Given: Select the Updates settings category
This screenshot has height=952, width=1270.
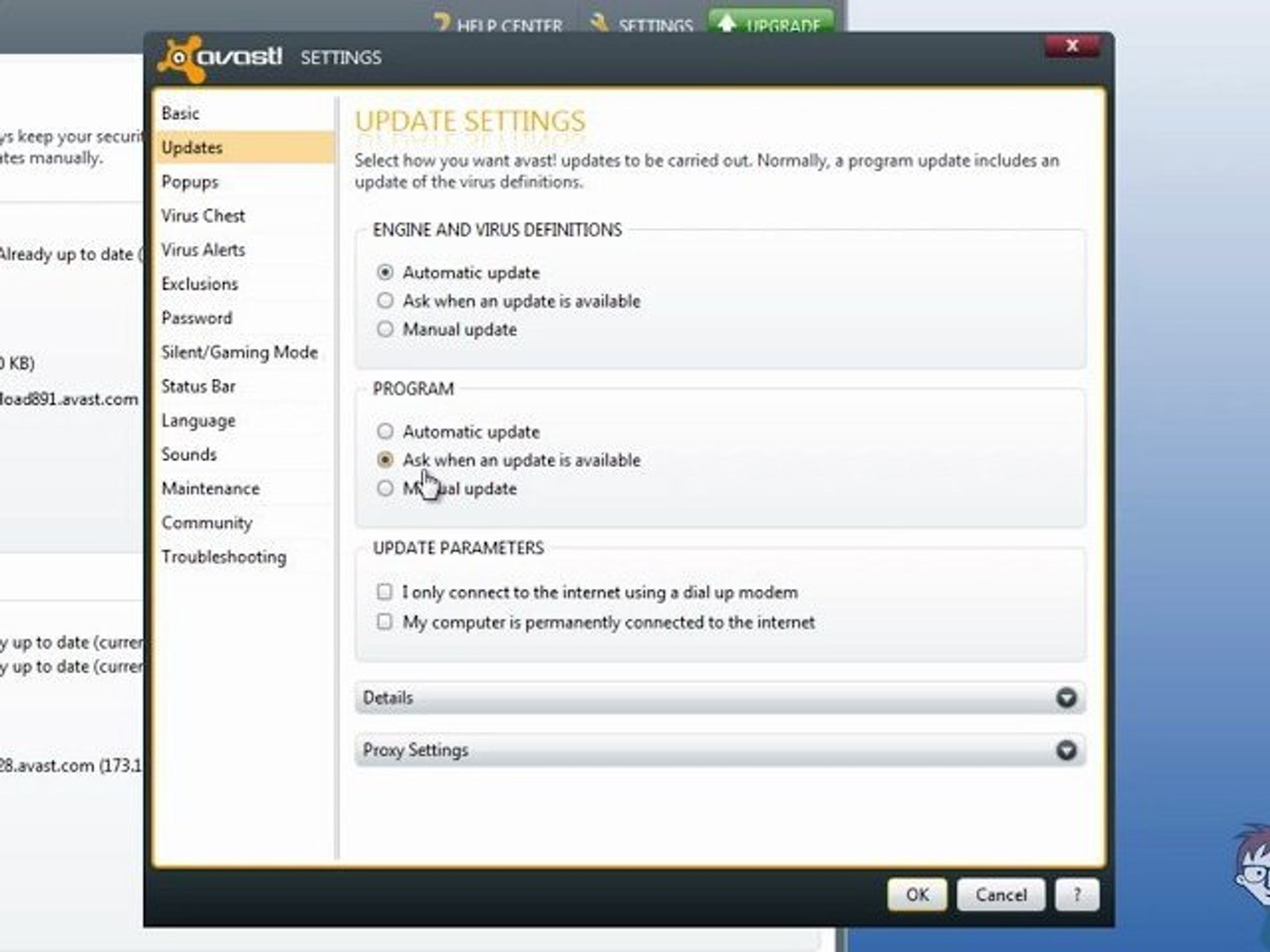Looking at the screenshot, I should [246, 147].
